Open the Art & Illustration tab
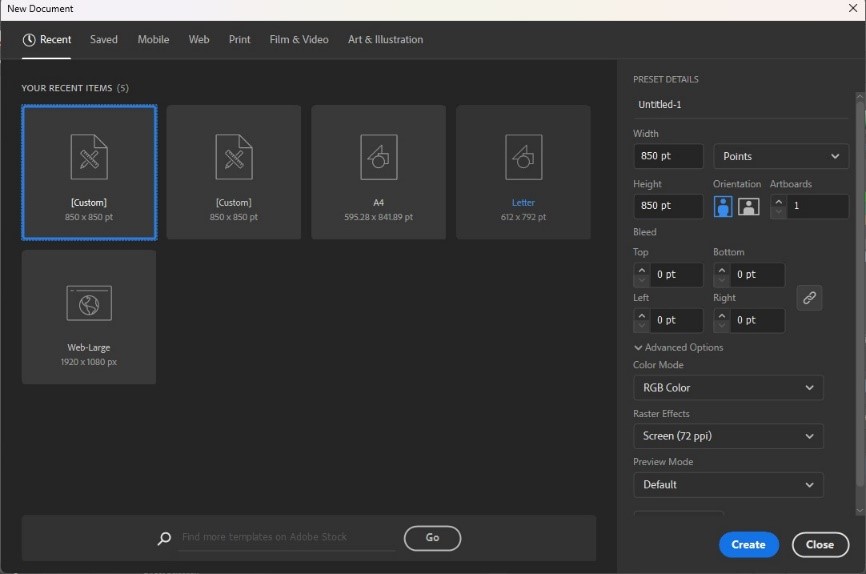 coord(386,40)
